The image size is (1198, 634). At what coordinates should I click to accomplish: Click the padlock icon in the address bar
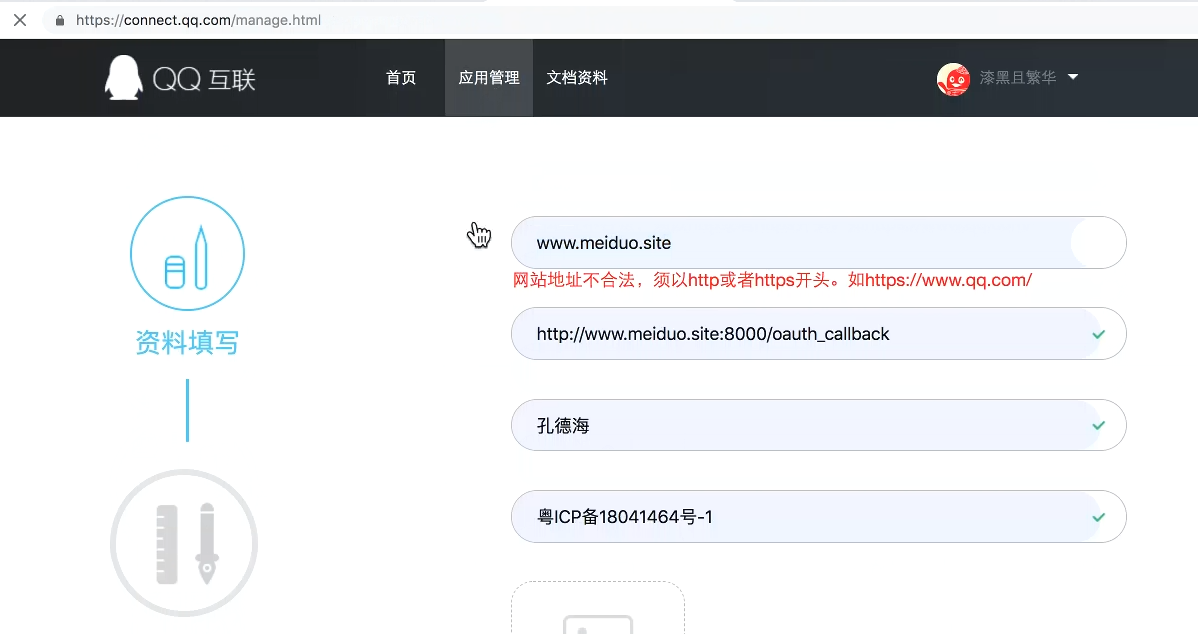pos(58,19)
